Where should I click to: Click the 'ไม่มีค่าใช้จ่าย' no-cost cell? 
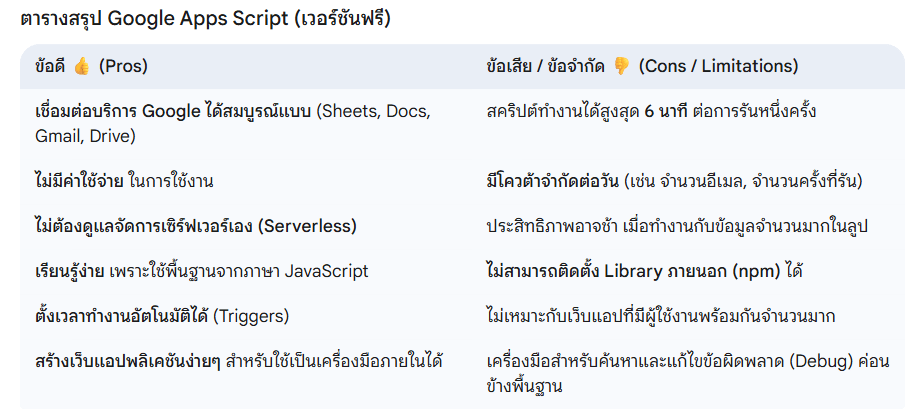[79, 181]
